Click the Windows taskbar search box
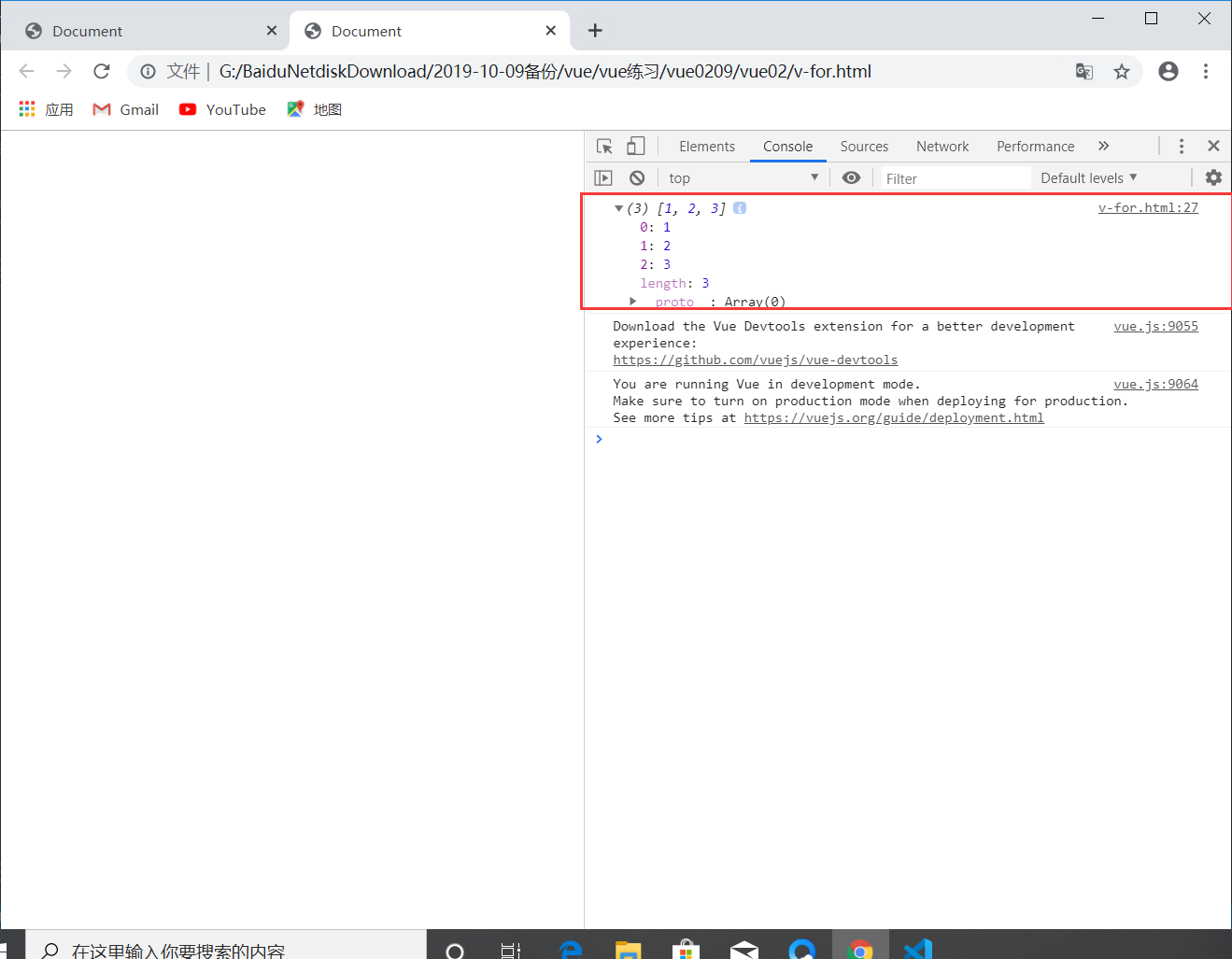 (226, 945)
